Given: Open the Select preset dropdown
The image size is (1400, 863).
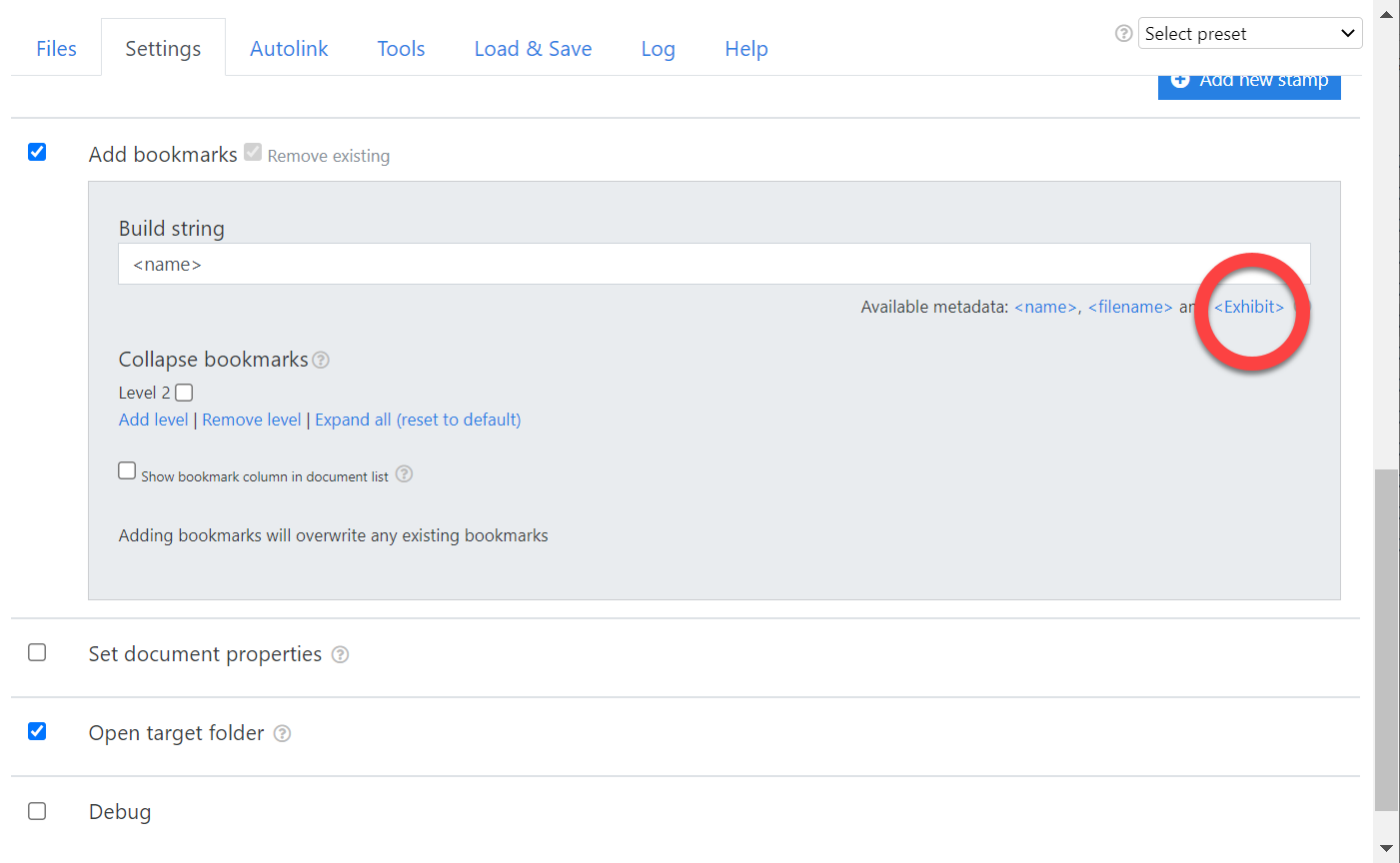Looking at the screenshot, I should 1249,33.
